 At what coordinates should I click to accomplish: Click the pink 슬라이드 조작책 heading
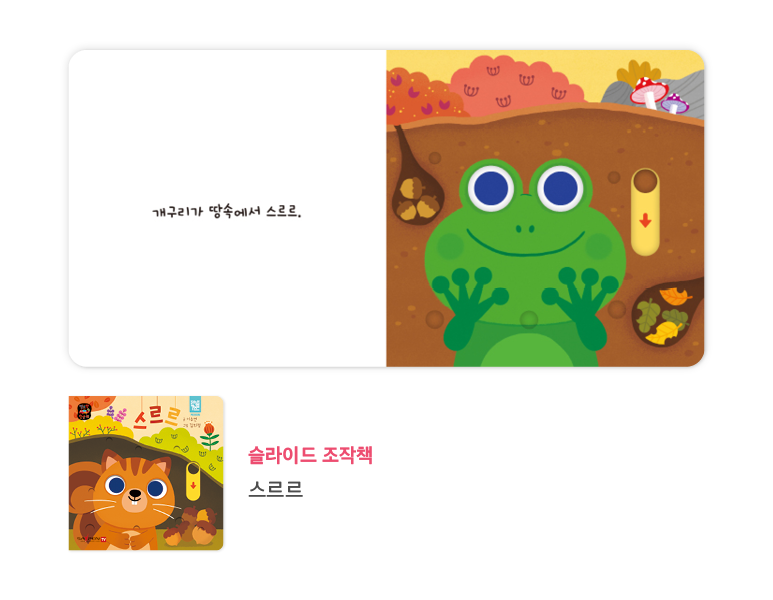pyautogui.click(x=310, y=455)
